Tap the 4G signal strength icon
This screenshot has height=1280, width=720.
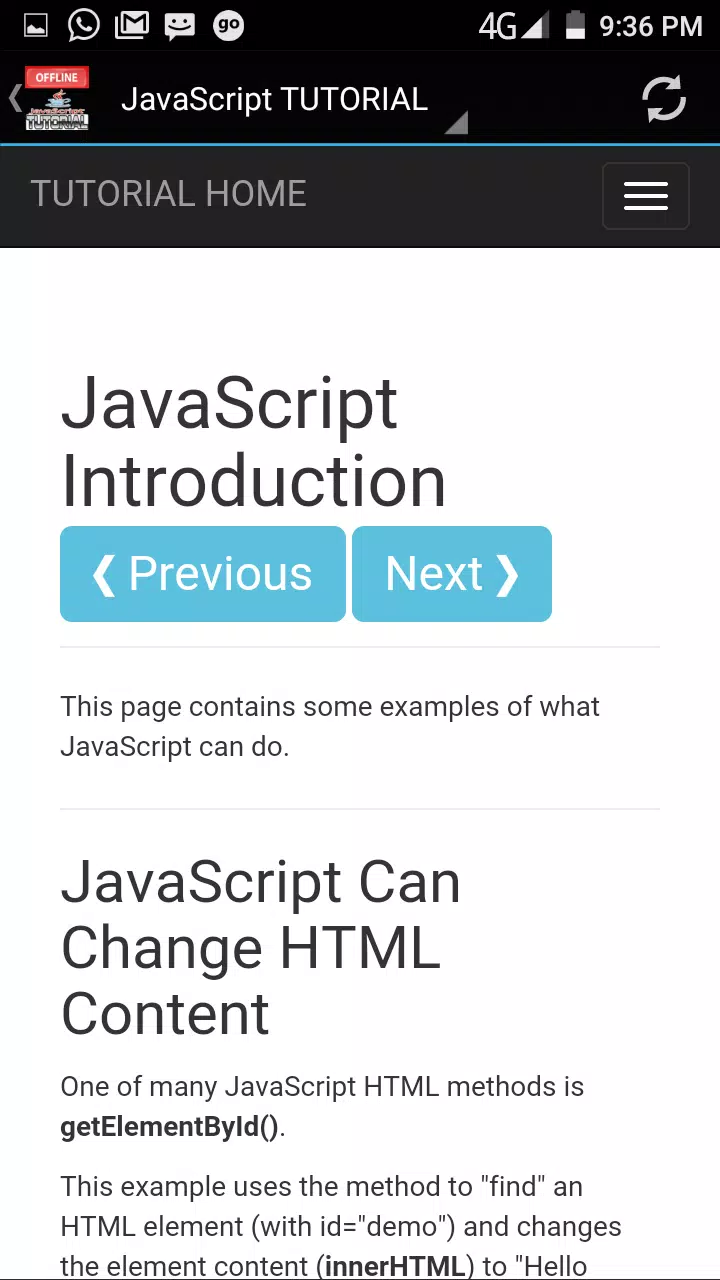coord(513,26)
